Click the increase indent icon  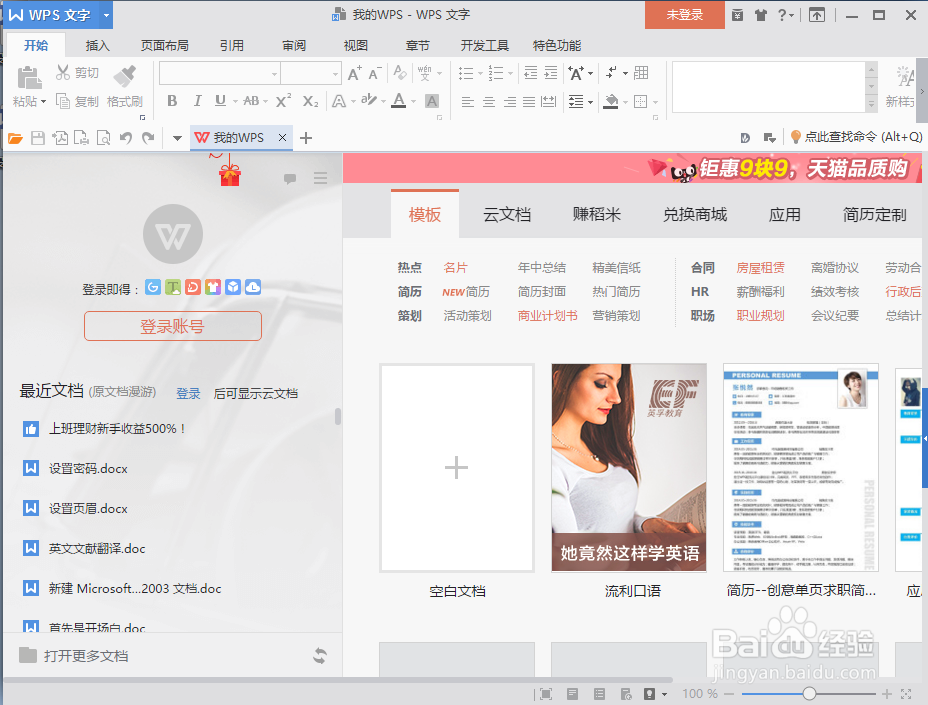point(551,73)
